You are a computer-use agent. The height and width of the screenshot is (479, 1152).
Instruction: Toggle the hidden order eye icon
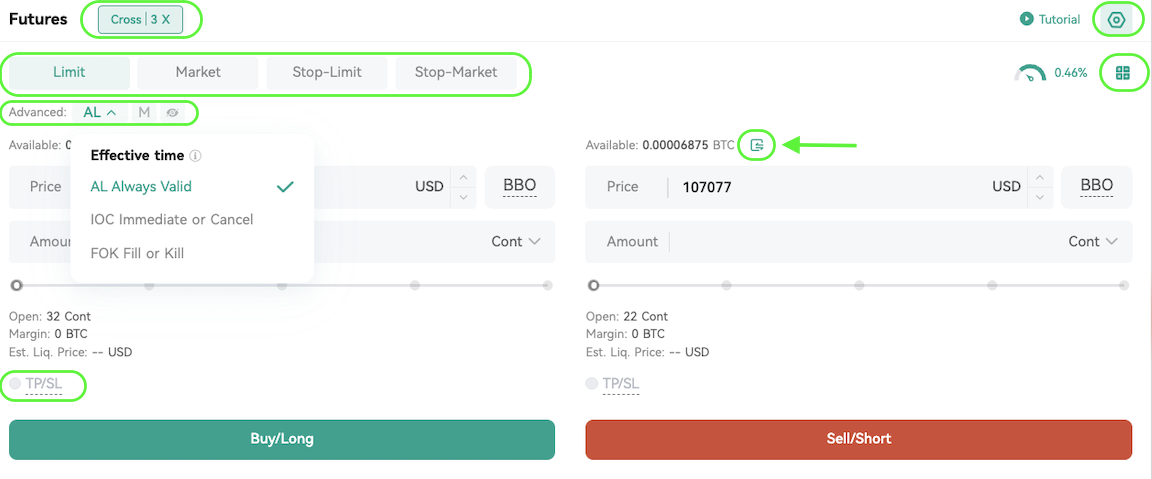click(x=173, y=112)
